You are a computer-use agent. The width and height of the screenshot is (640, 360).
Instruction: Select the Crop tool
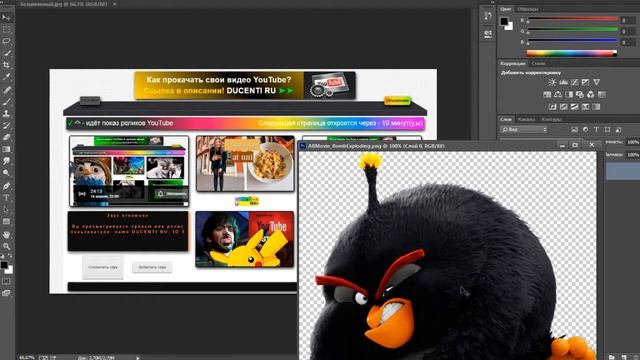6,65
